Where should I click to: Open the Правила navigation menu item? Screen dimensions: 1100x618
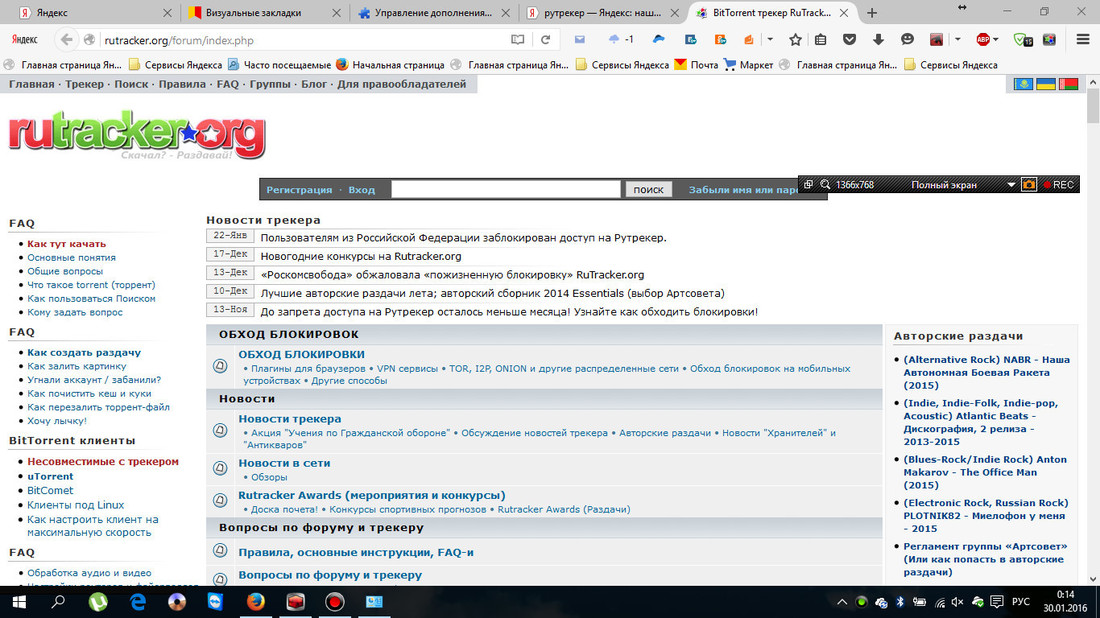click(x=182, y=84)
